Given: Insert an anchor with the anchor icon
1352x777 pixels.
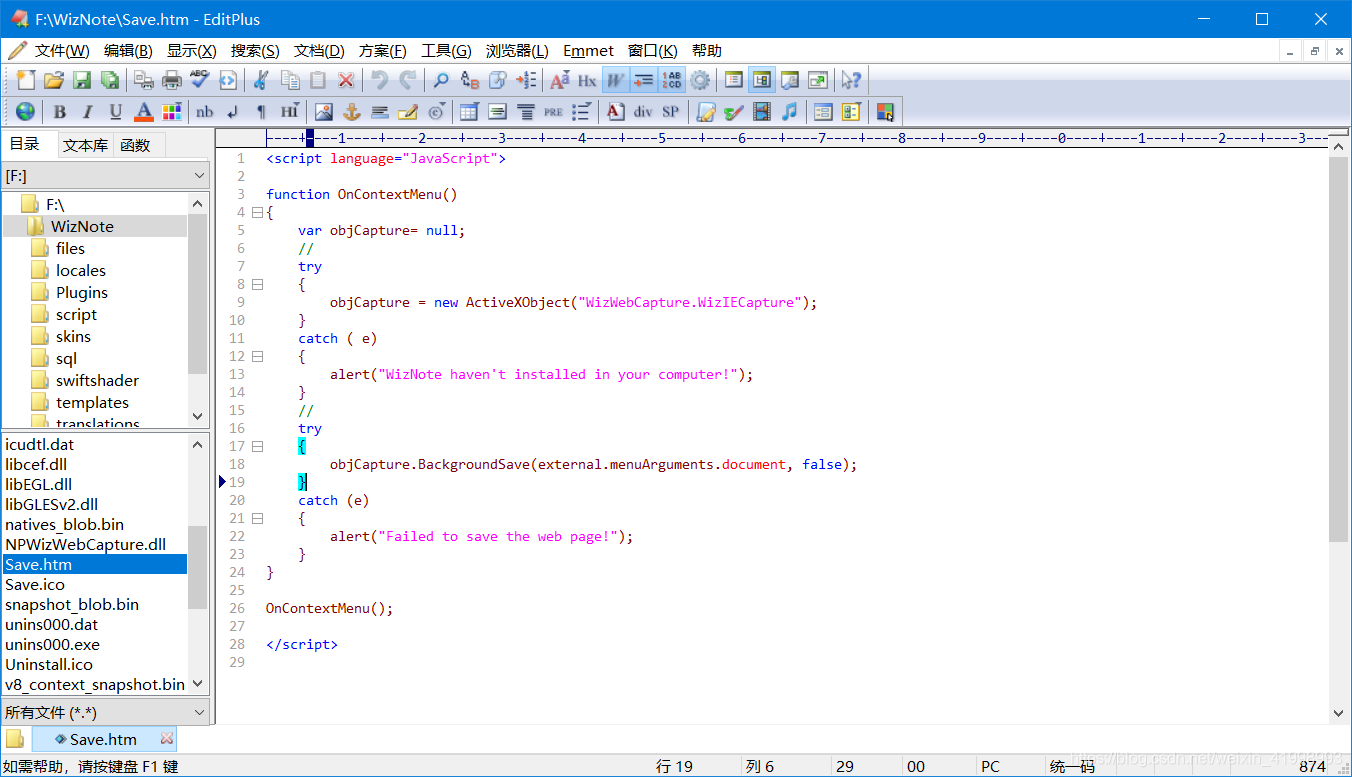Looking at the screenshot, I should (x=352, y=111).
